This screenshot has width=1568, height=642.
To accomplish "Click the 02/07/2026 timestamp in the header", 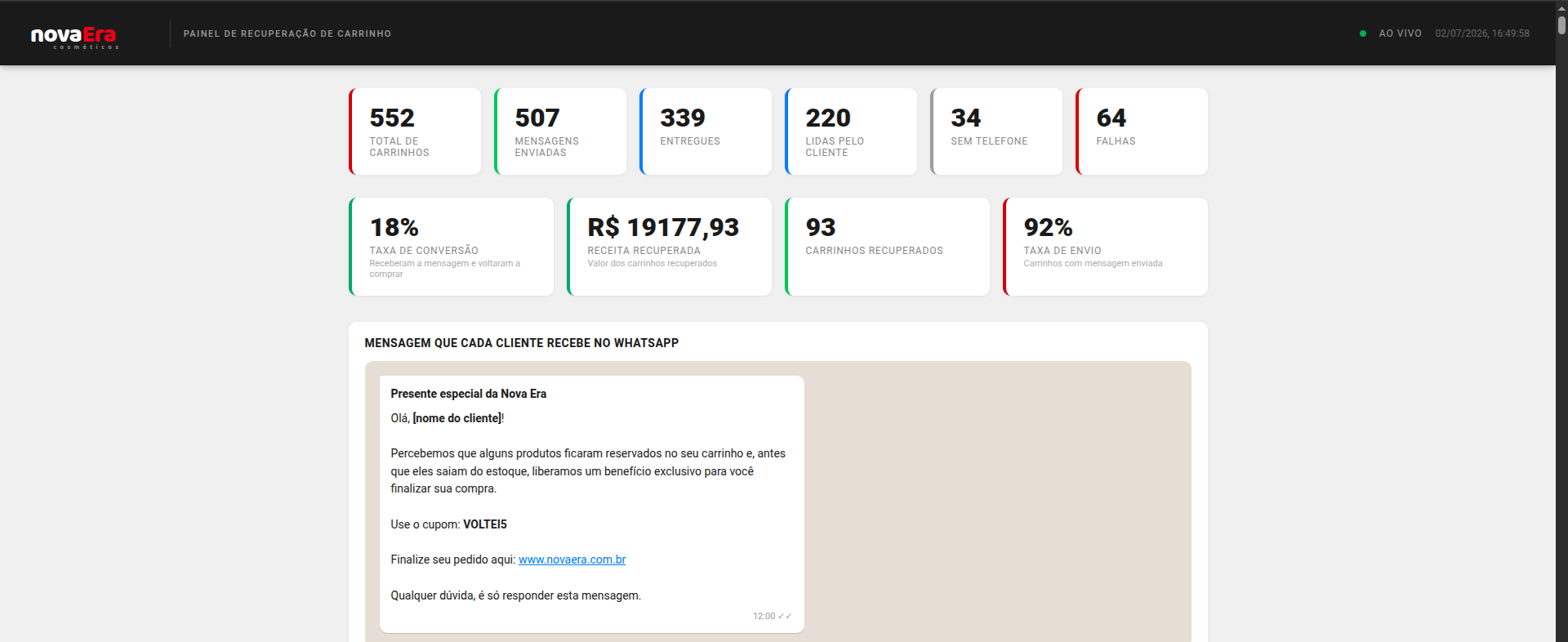I will tap(1482, 33).
